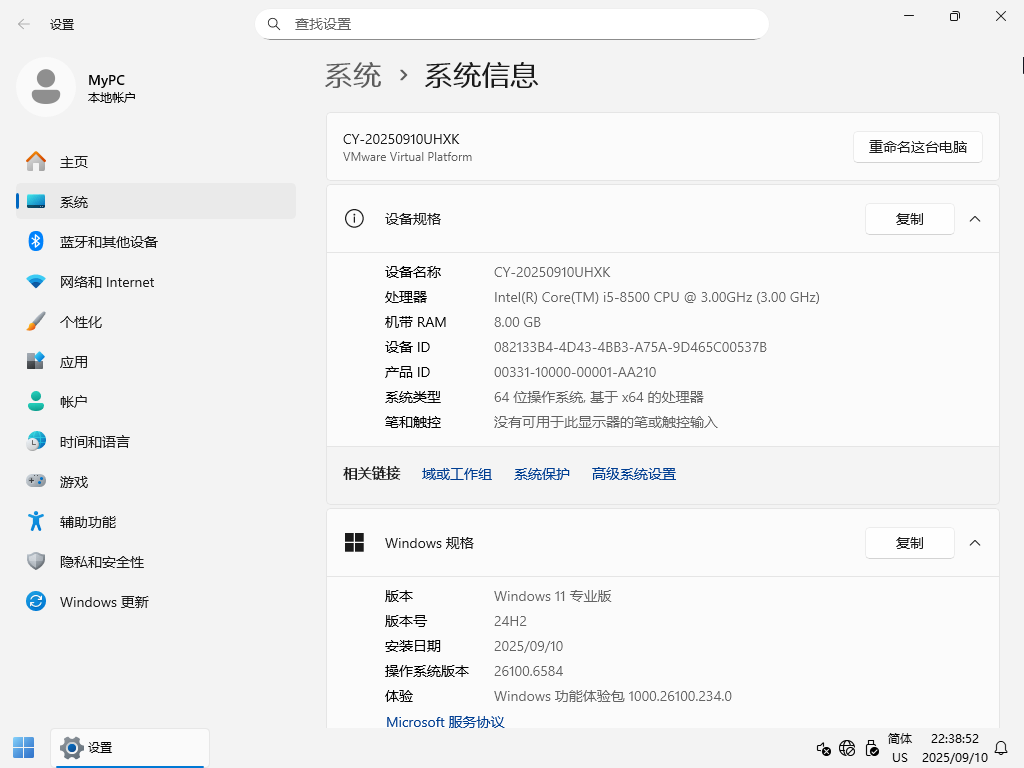The height and width of the screenshot is (768, 1024).
Task: Click the Find a setting search box (查找设置)
Action: (x=520, y=24)
